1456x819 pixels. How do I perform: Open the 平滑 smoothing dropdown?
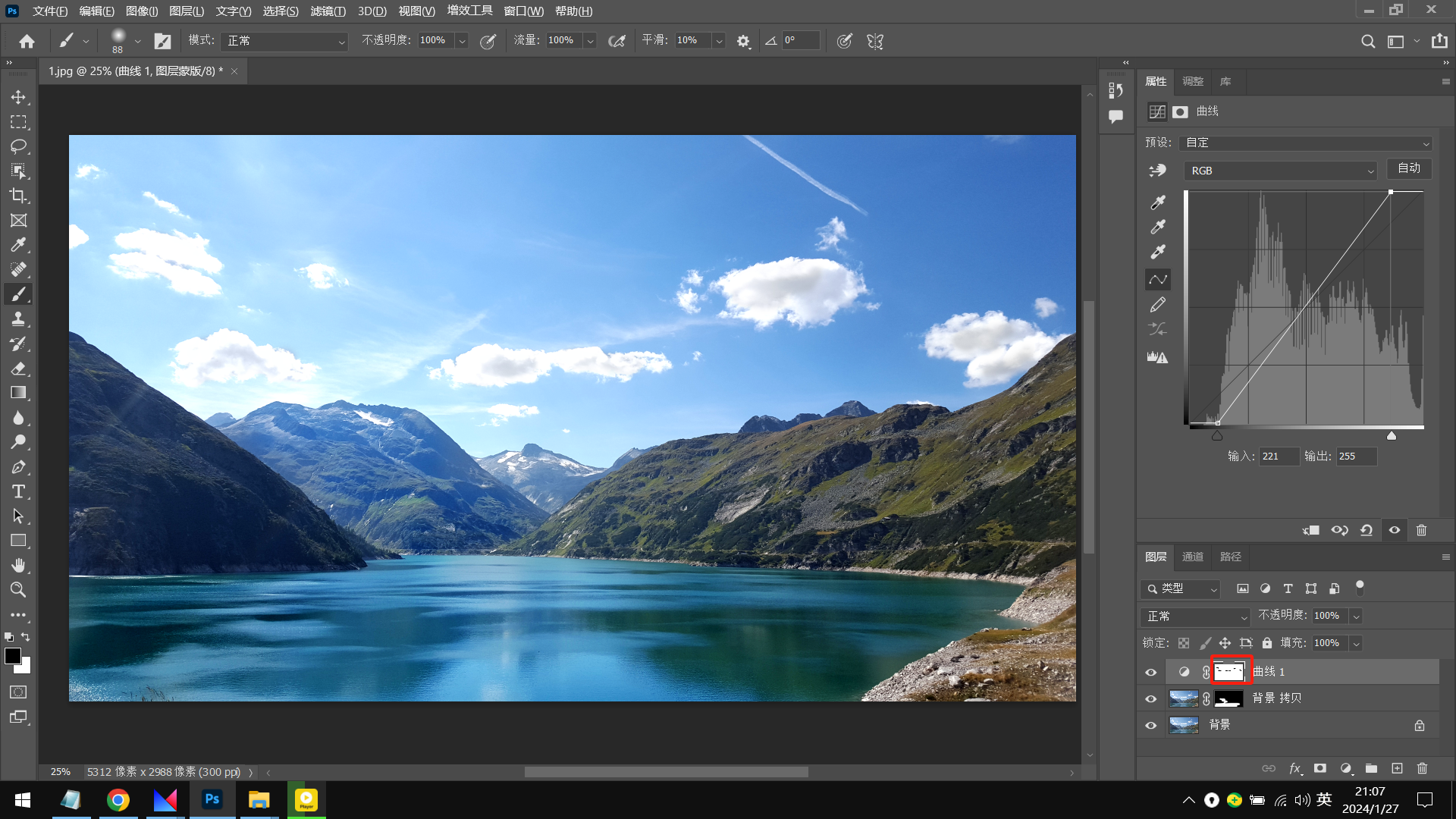pyautogui.click(x=719, y=41)
